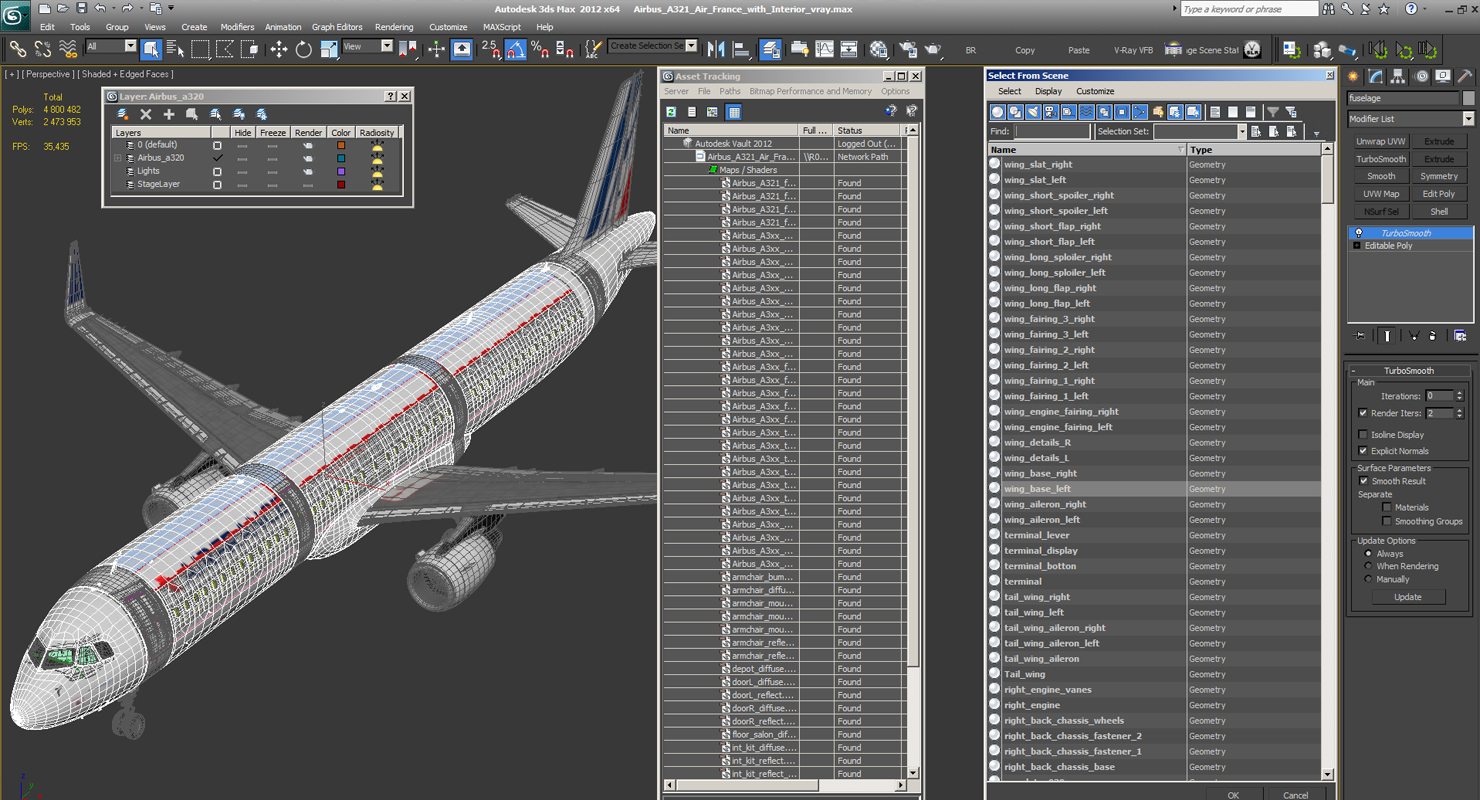The image size is (1480, 800).
Task: Select the Manually update option
Action: [x=1368, y=579]
